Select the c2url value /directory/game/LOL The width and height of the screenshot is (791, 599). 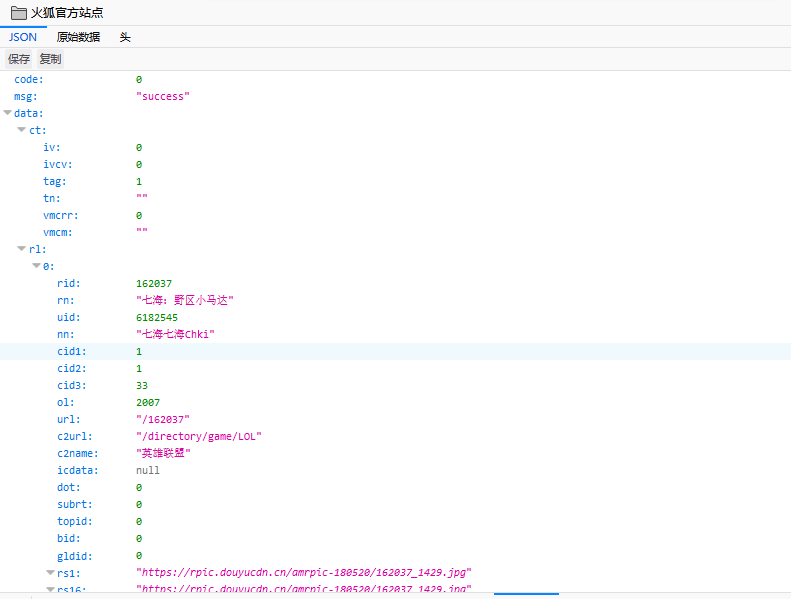click(x=199, y=437)
